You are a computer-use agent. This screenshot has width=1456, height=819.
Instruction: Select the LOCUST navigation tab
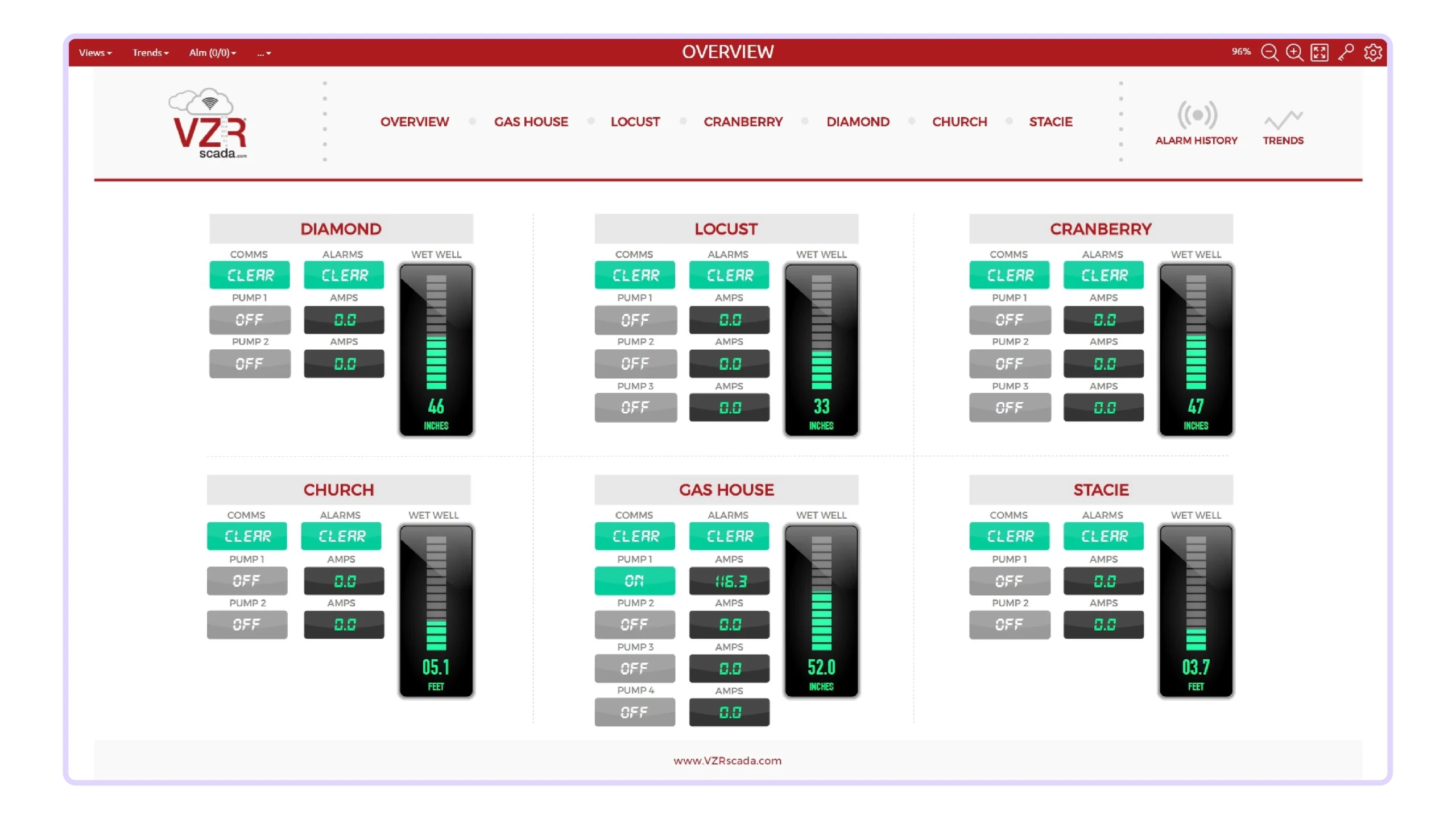[635, 122]
